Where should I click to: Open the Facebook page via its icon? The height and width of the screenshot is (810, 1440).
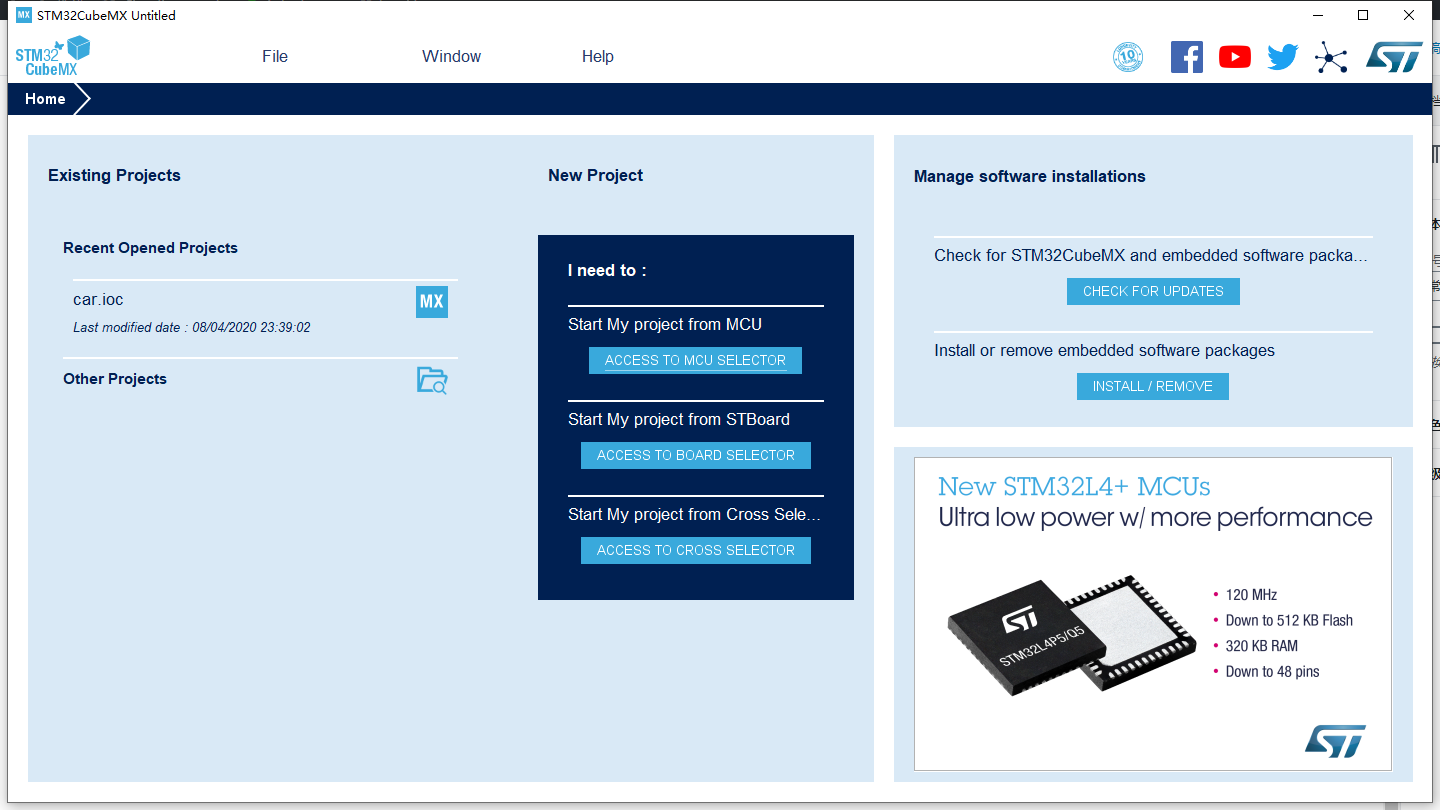1187,57
